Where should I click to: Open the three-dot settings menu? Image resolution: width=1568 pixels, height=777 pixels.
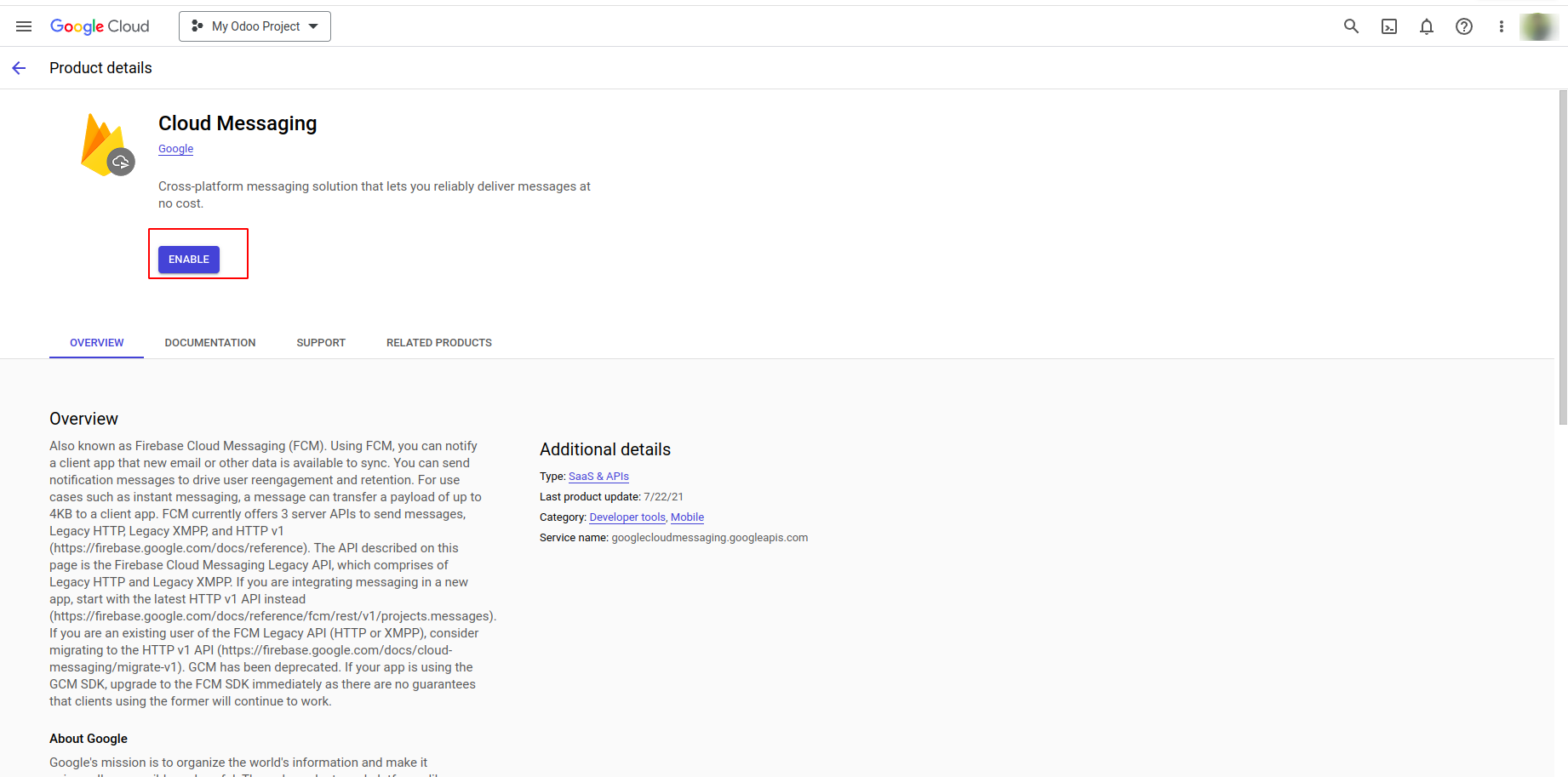(1502, 26)
